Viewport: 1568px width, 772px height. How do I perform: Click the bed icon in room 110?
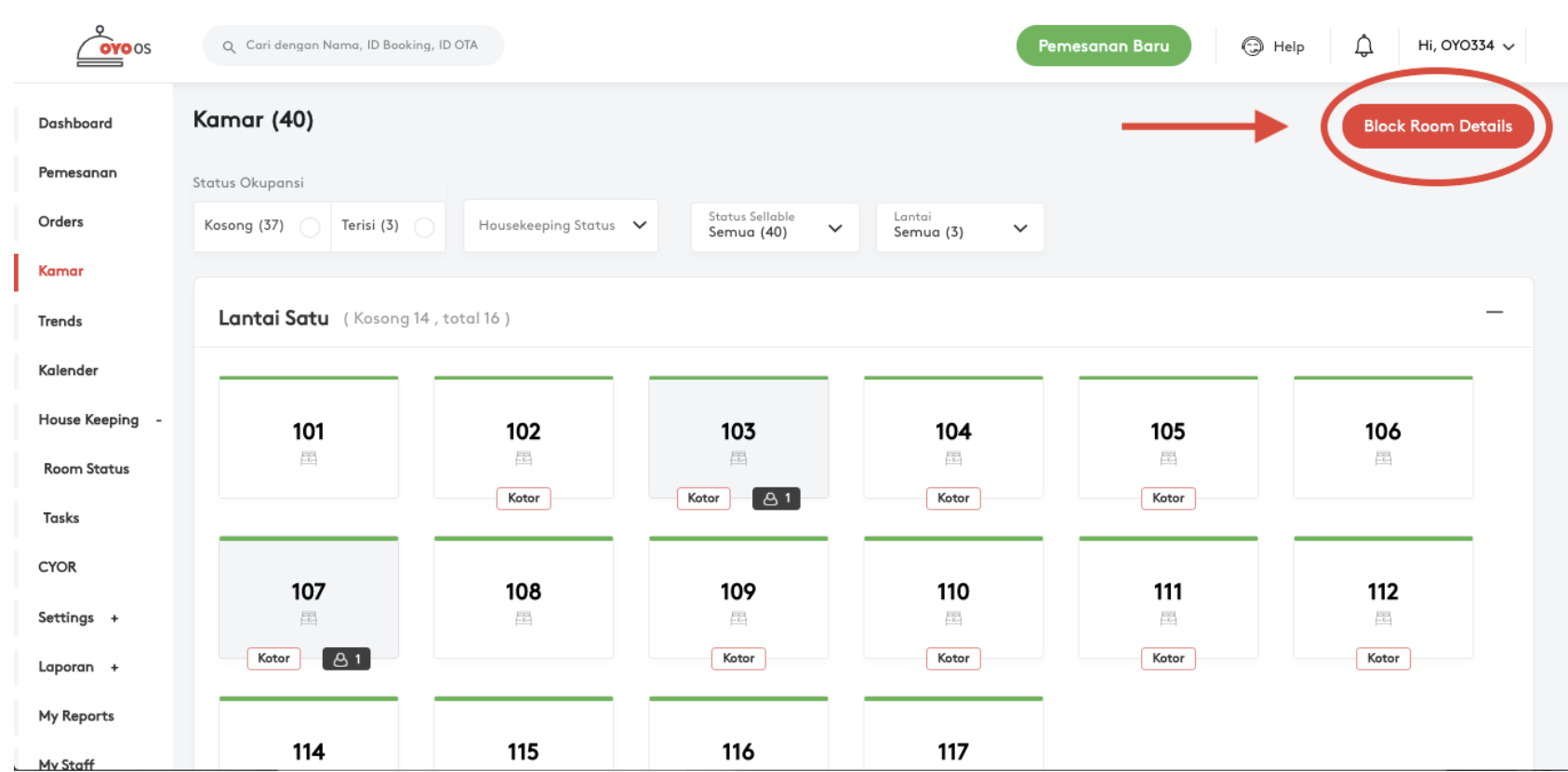953,618
